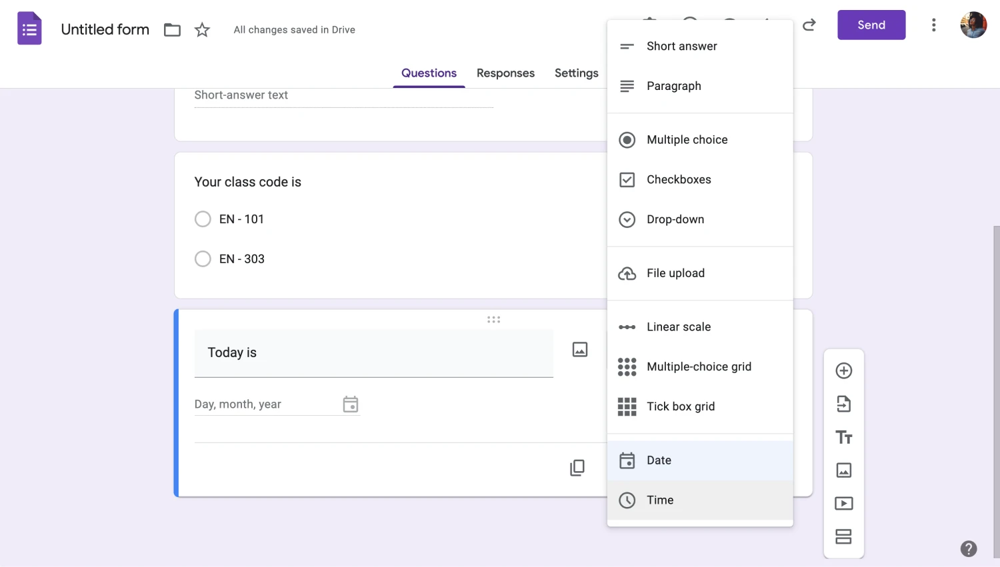The width and height of the screenshot is (1000, 567).
Task: Choose Drop-down question type
Action: 675,220
